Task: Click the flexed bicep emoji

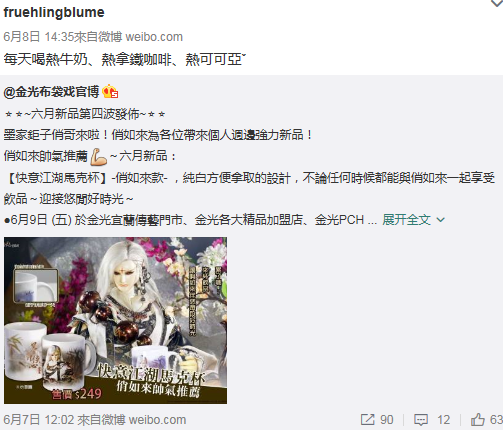Action: point(99,156)
